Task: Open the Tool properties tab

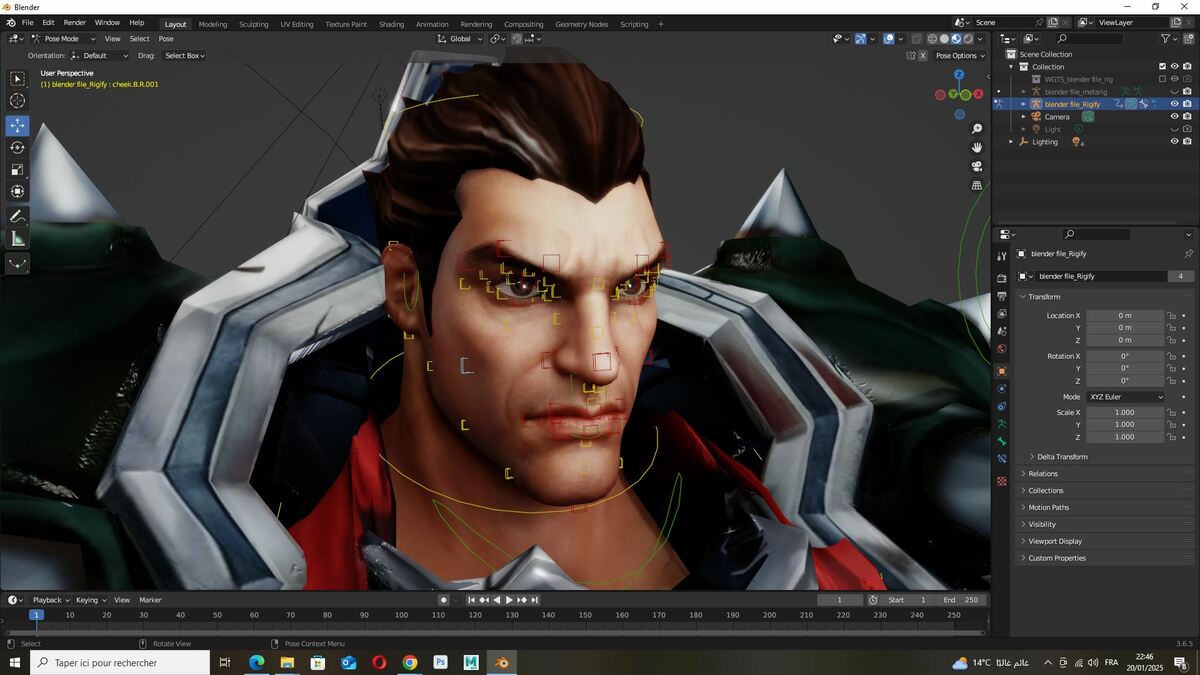Action: 1002,257
